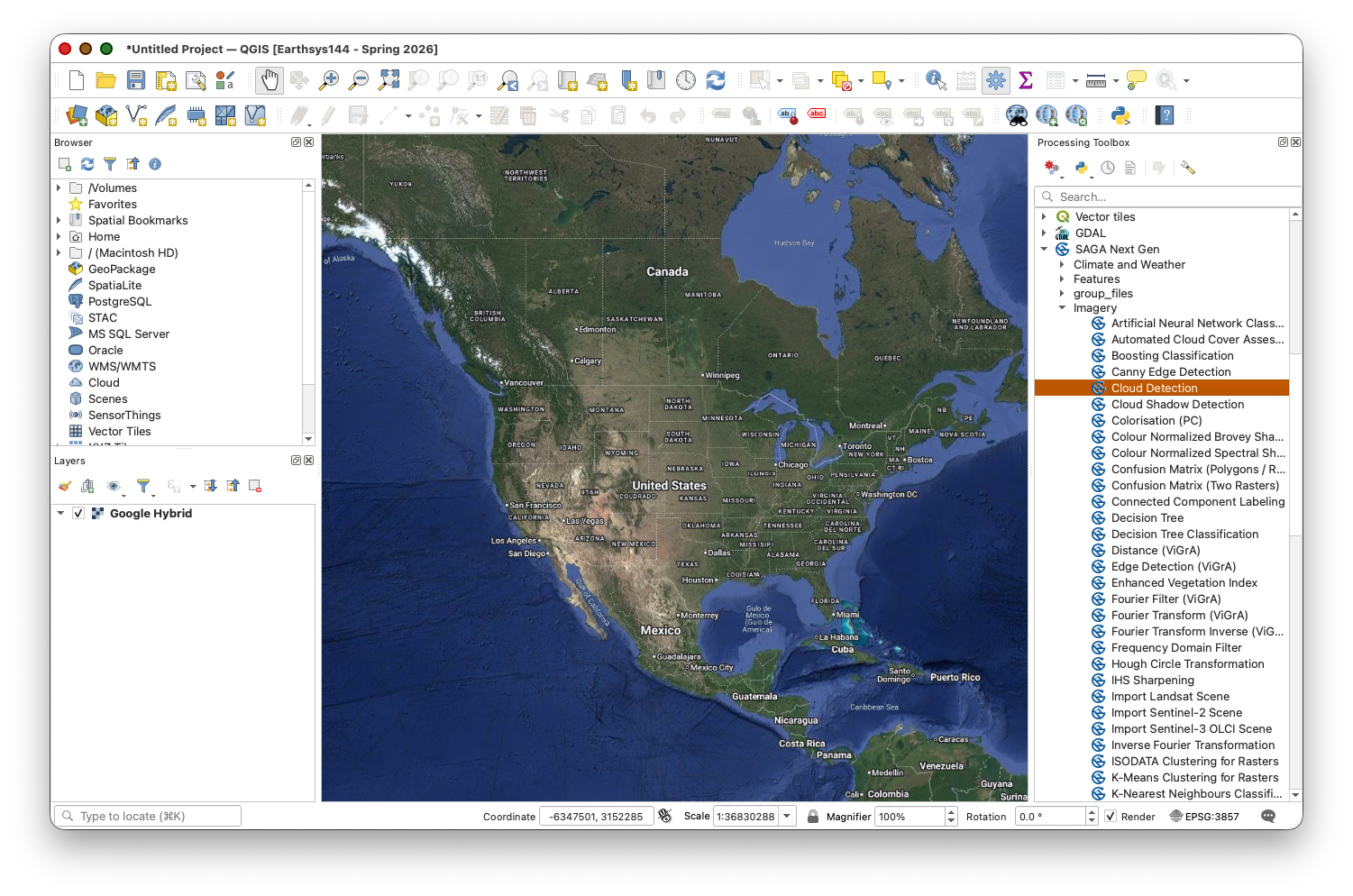
Task: Click the Zoom Full extent icon
Action: tap(389, 80)
